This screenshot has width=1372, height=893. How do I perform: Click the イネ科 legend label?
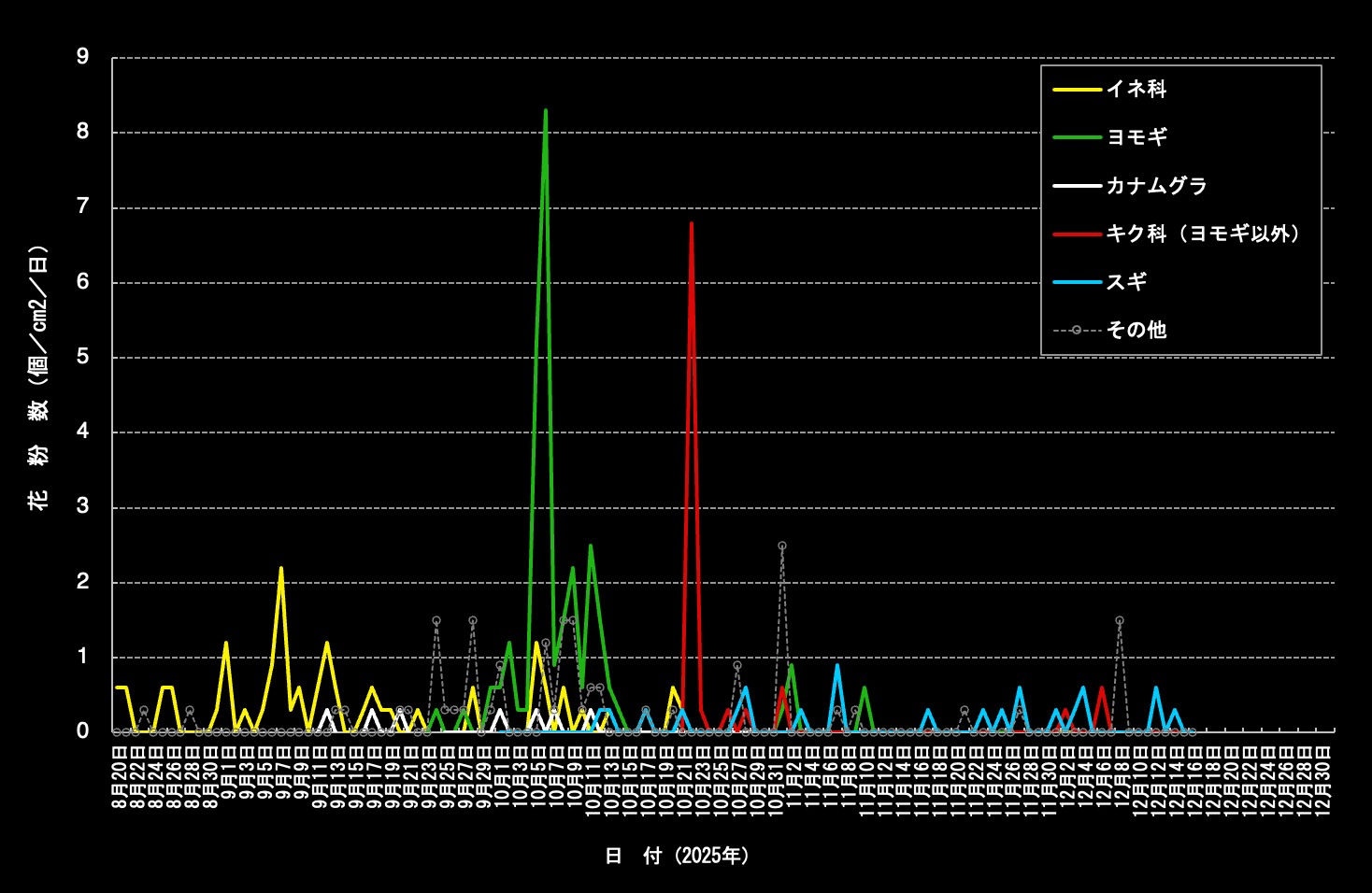(1136, 89)
